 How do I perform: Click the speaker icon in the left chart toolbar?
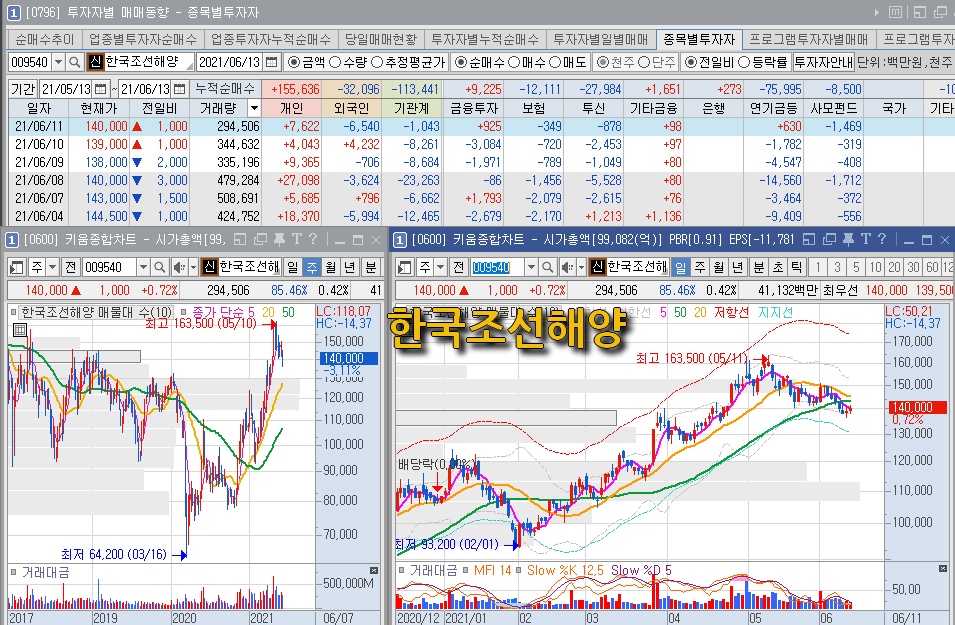point(178,267)
